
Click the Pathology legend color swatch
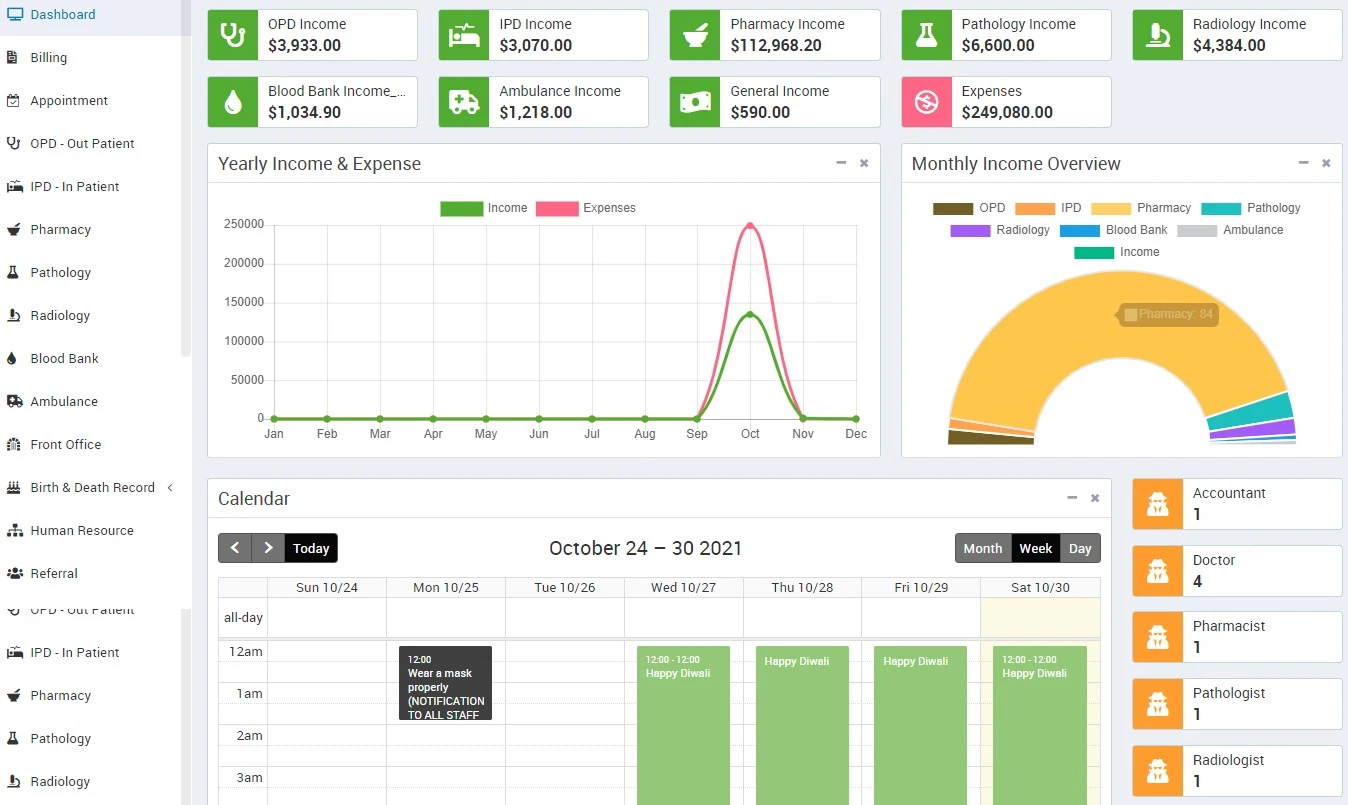pos(1220,208)
